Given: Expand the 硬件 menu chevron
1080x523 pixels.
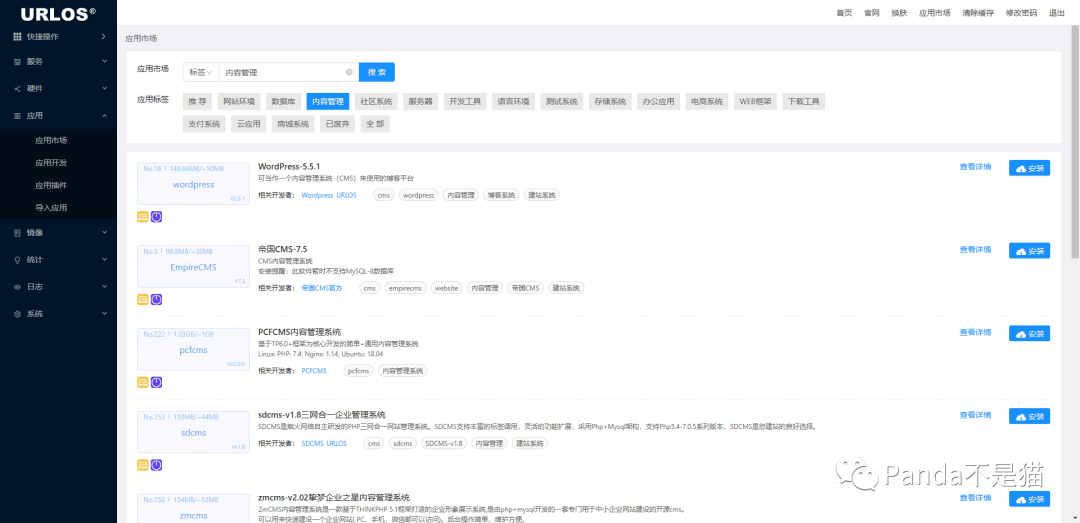Looking at the screenshot, I should coord(105,89).
